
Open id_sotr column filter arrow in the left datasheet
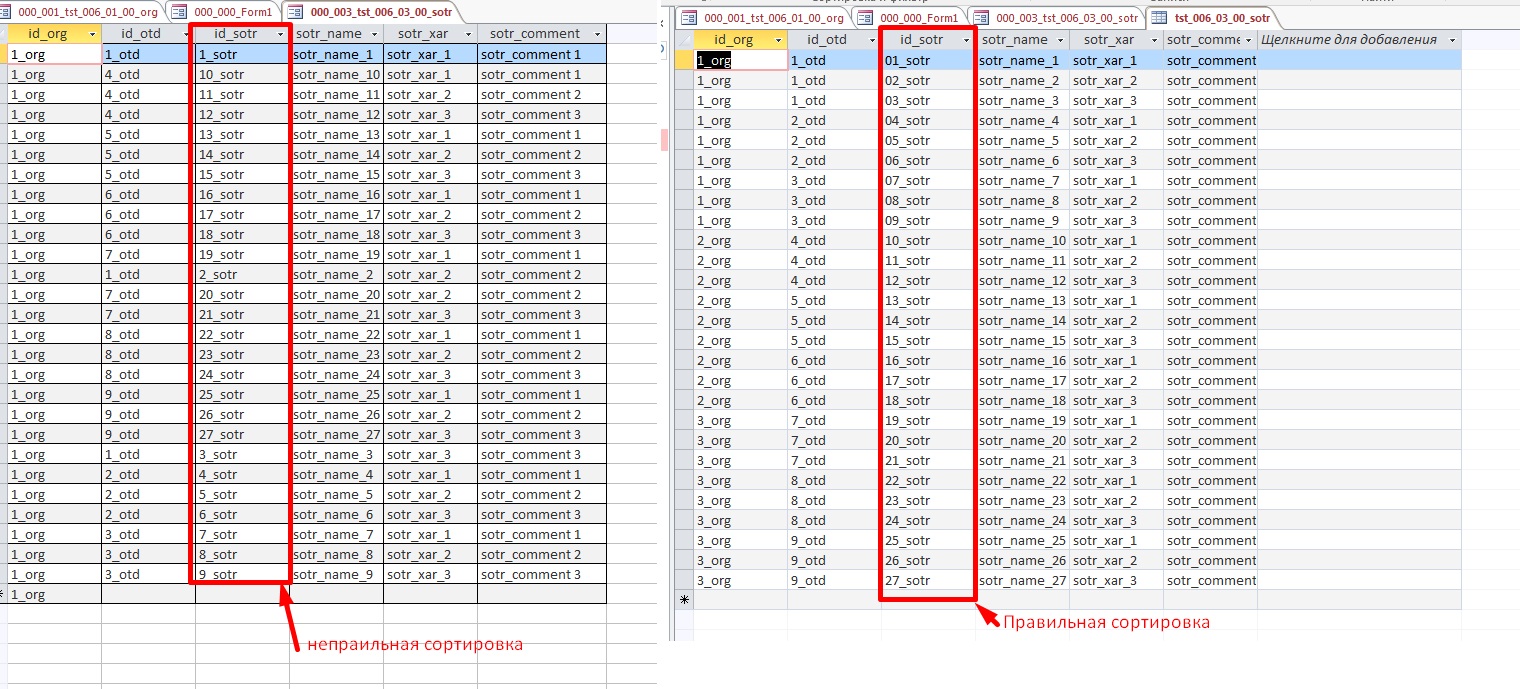click(281, 34)
